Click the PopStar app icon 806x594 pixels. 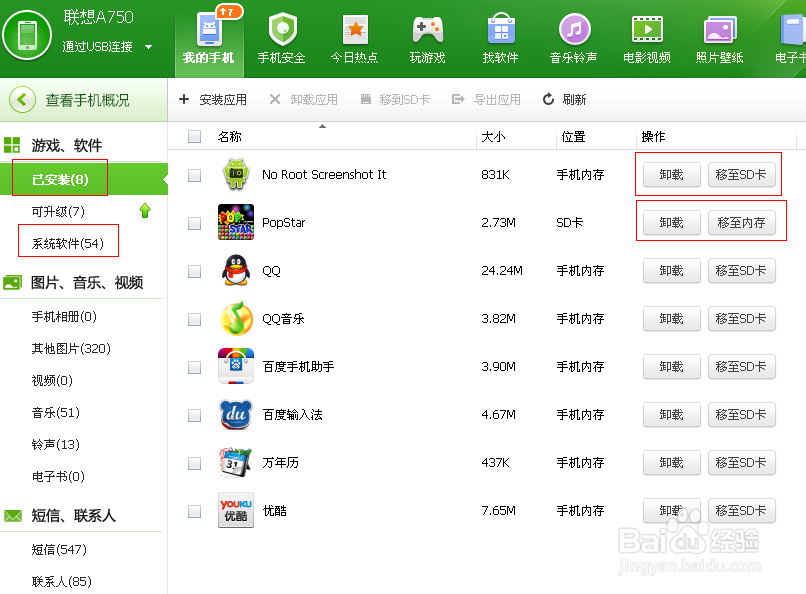(236, 222)
